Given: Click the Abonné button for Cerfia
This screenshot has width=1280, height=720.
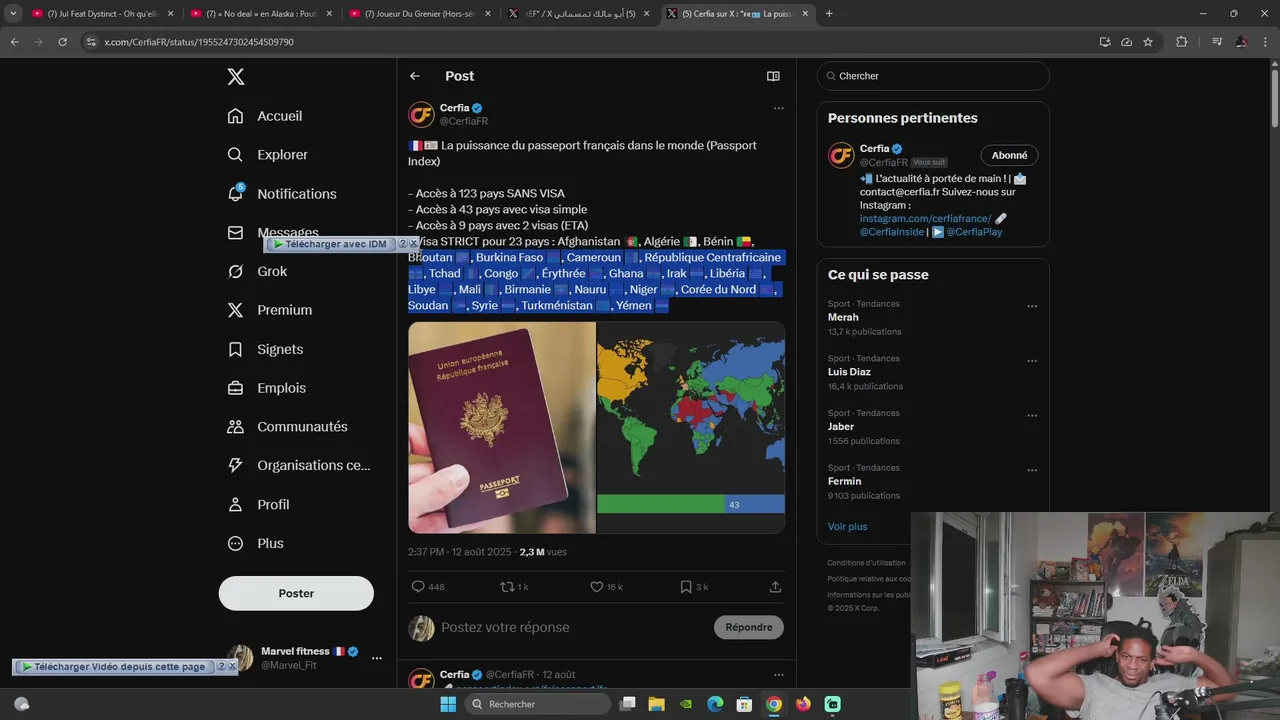Looking at the screenshot, I should 1009,155.
